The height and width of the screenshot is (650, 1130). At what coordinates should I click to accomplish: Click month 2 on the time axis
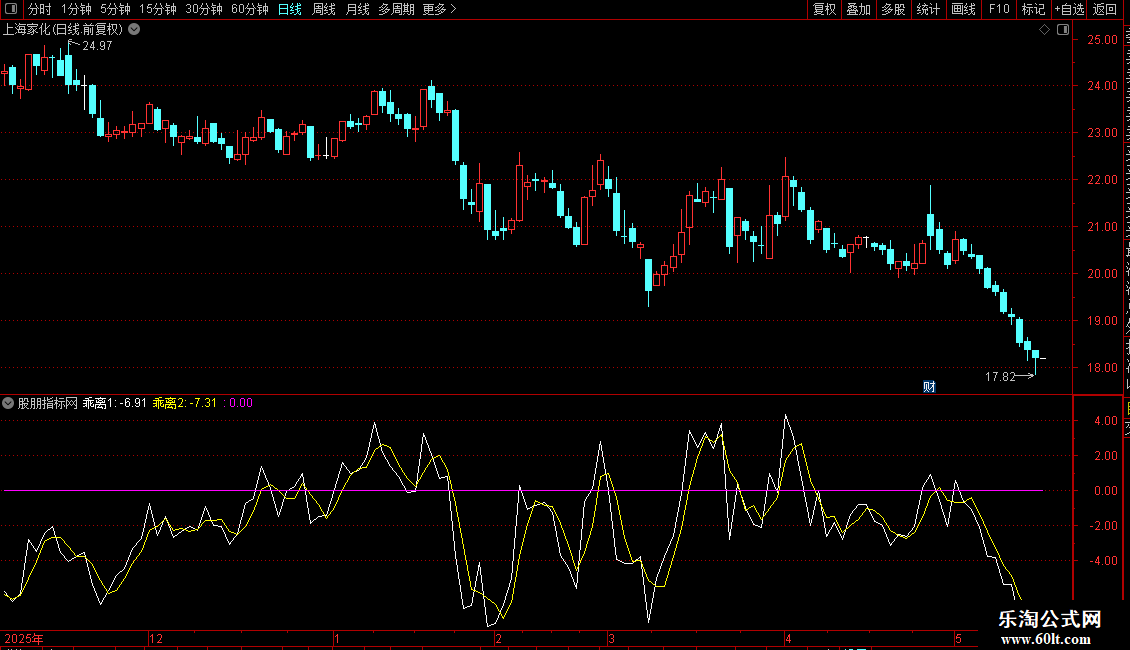(498, 638)
